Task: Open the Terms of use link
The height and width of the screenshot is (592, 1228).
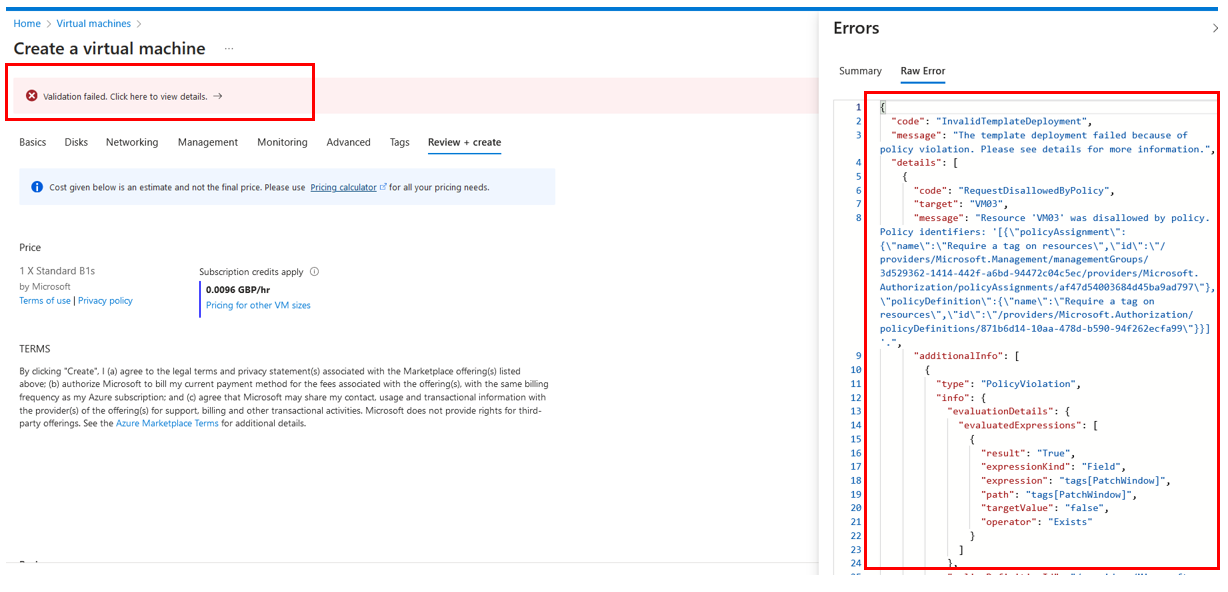Action: point(45,300)
